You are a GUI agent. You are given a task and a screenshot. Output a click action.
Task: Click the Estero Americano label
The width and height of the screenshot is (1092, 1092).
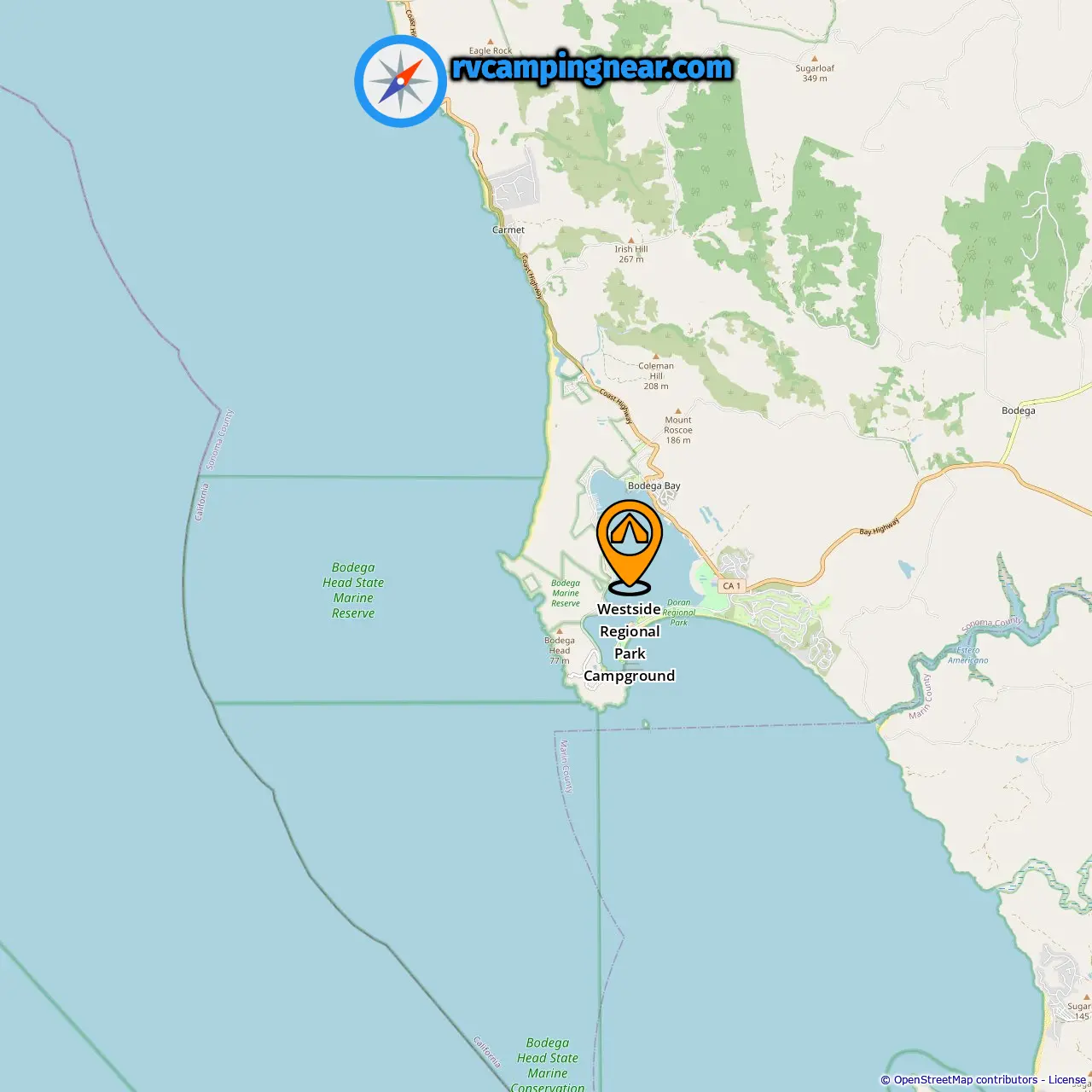(968, 655)
